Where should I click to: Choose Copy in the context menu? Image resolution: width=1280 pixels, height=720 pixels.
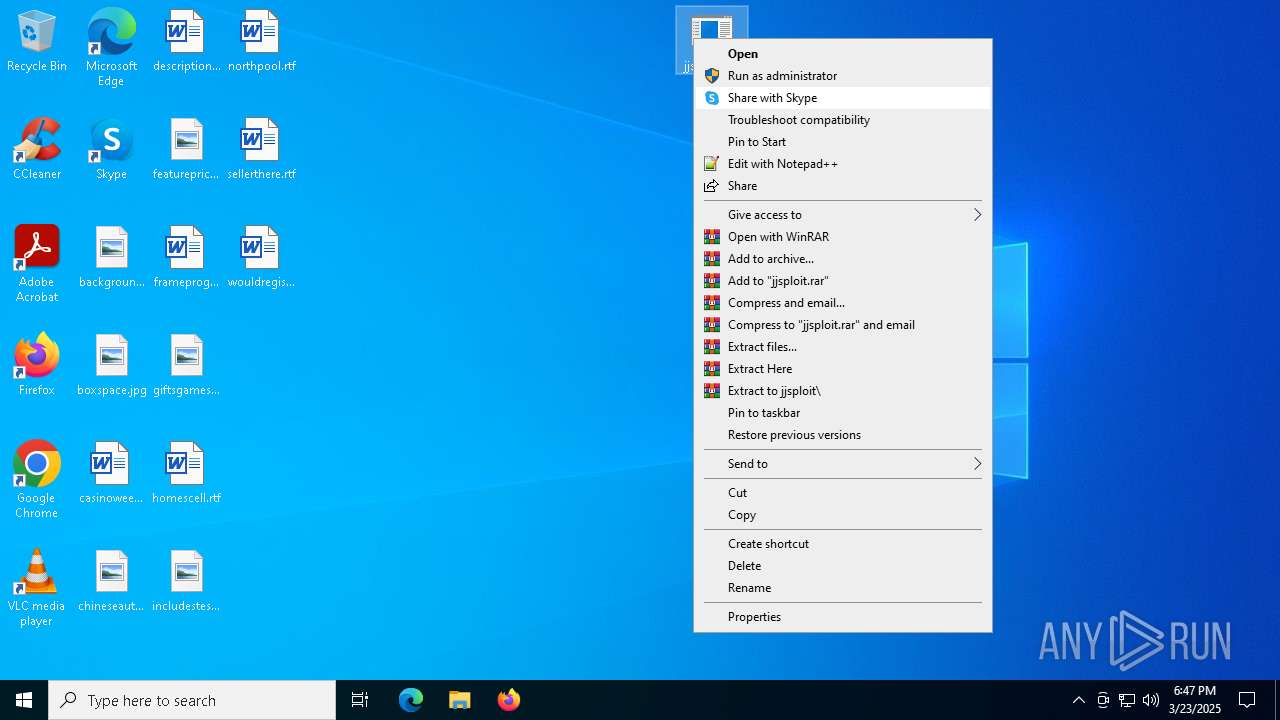click(x=843, y=515)
